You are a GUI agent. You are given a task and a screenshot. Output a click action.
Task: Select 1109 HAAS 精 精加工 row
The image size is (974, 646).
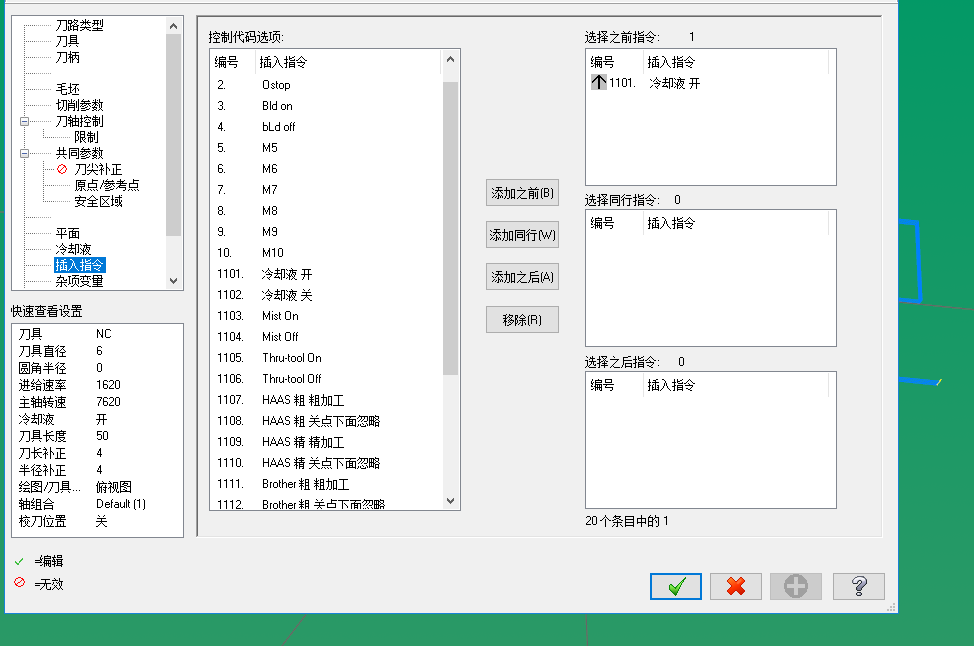tap(326, 442)
